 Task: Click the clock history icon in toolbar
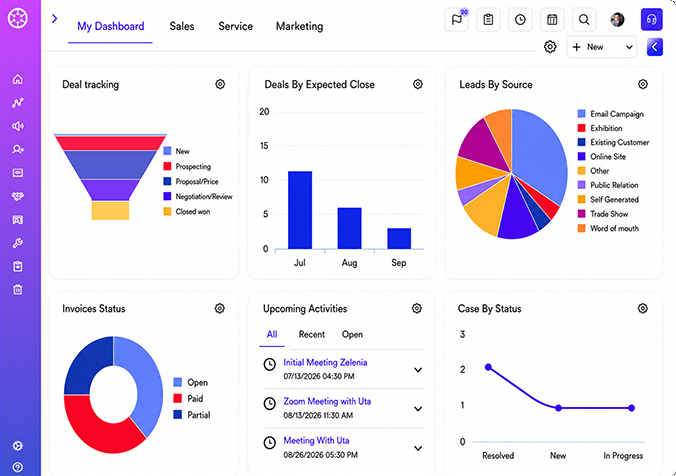click(x=520, y=19)
